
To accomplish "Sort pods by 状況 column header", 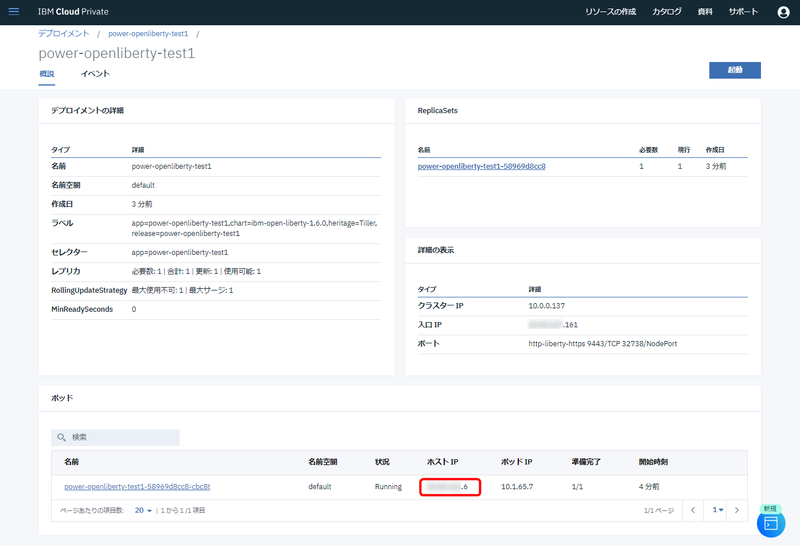I will [382, 462].
